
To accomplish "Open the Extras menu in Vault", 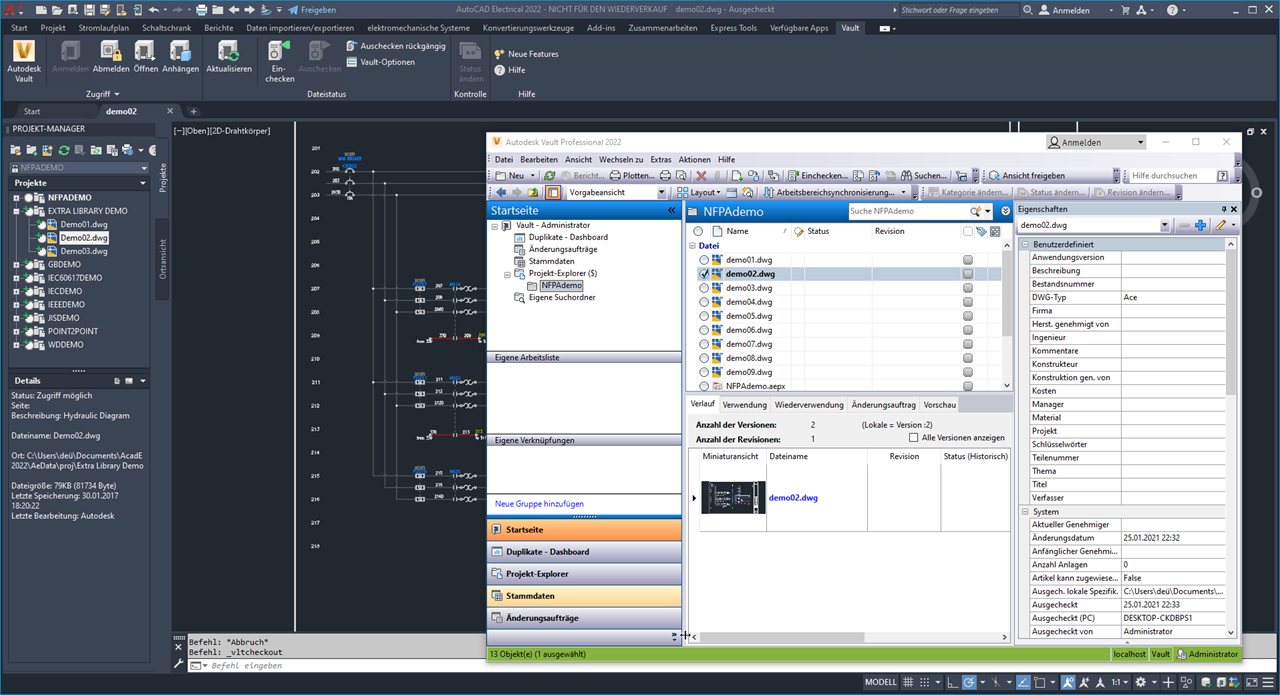I will coord(659,159).
